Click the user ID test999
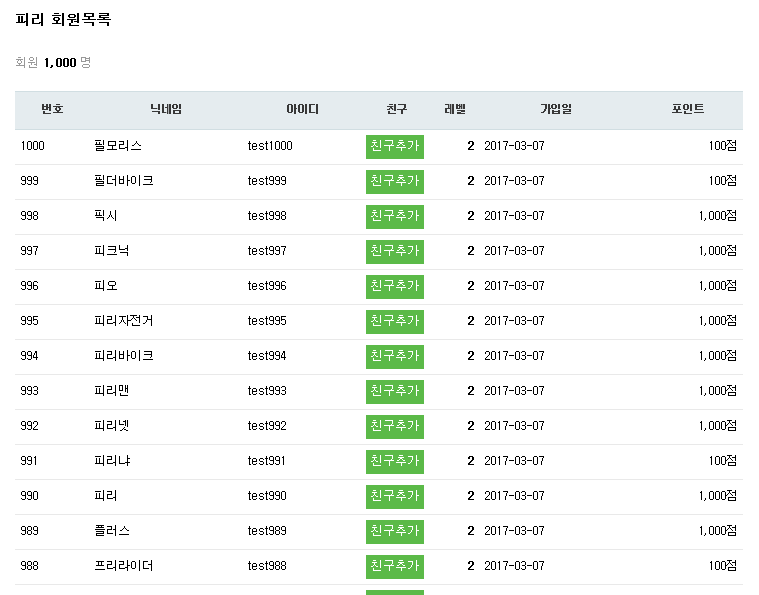 (267, 181)
